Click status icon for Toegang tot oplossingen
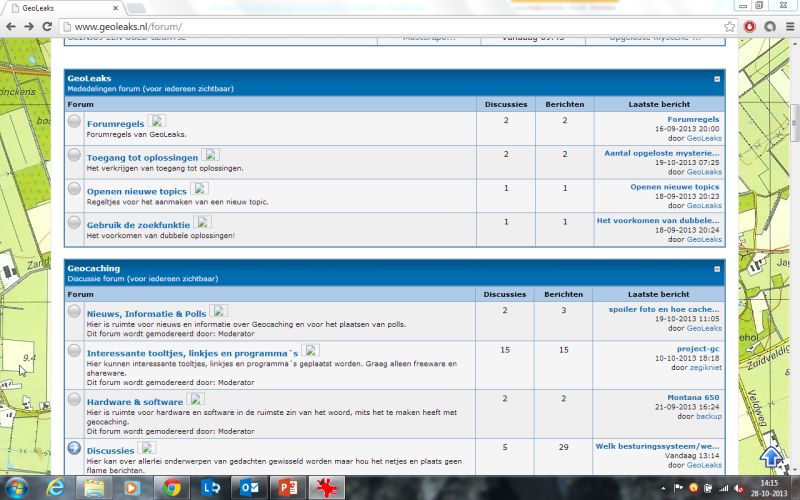This screenshot has width=800, height=500. coord(74,155)
